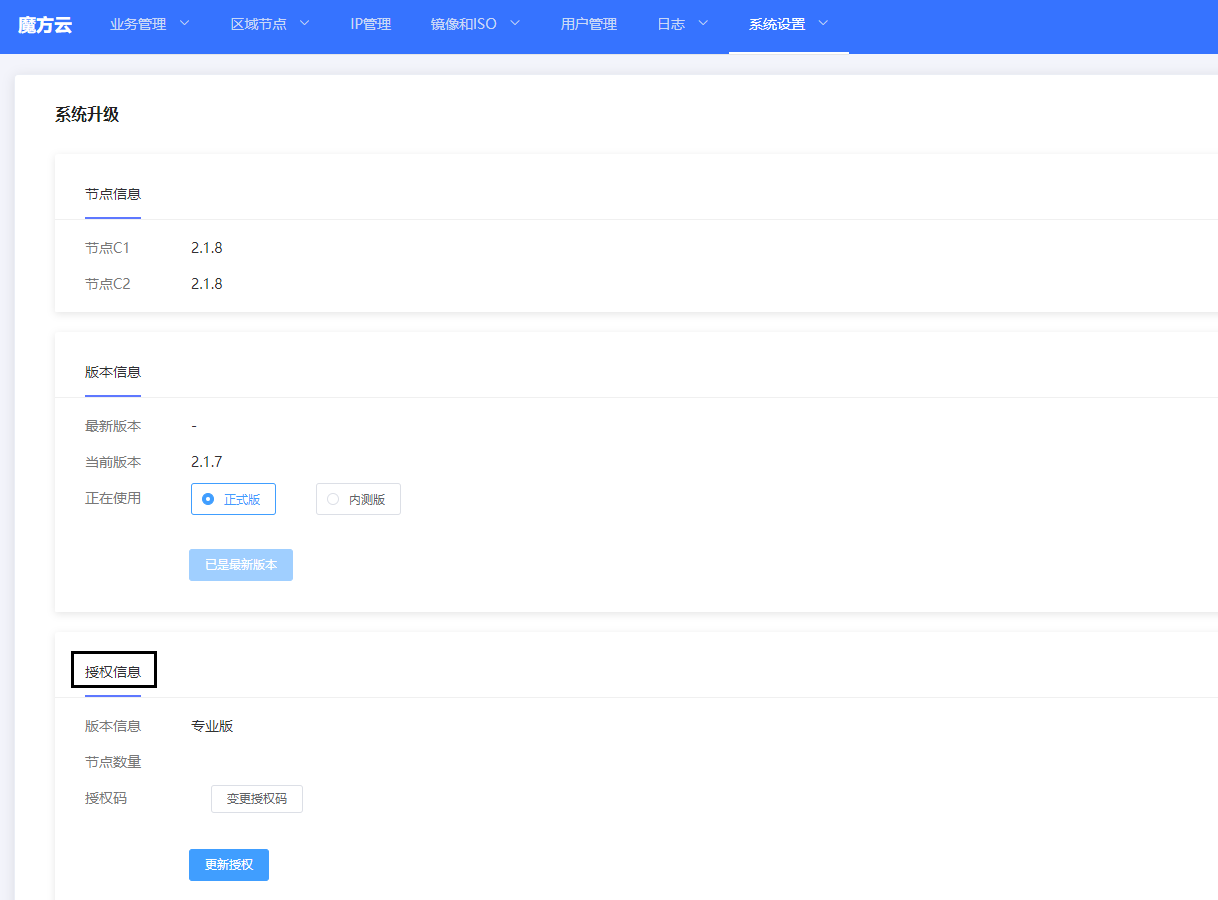Expand the 镜像和ISO dropdown menu
Screen dimensions: 1218x900
[x=476, y=25]
